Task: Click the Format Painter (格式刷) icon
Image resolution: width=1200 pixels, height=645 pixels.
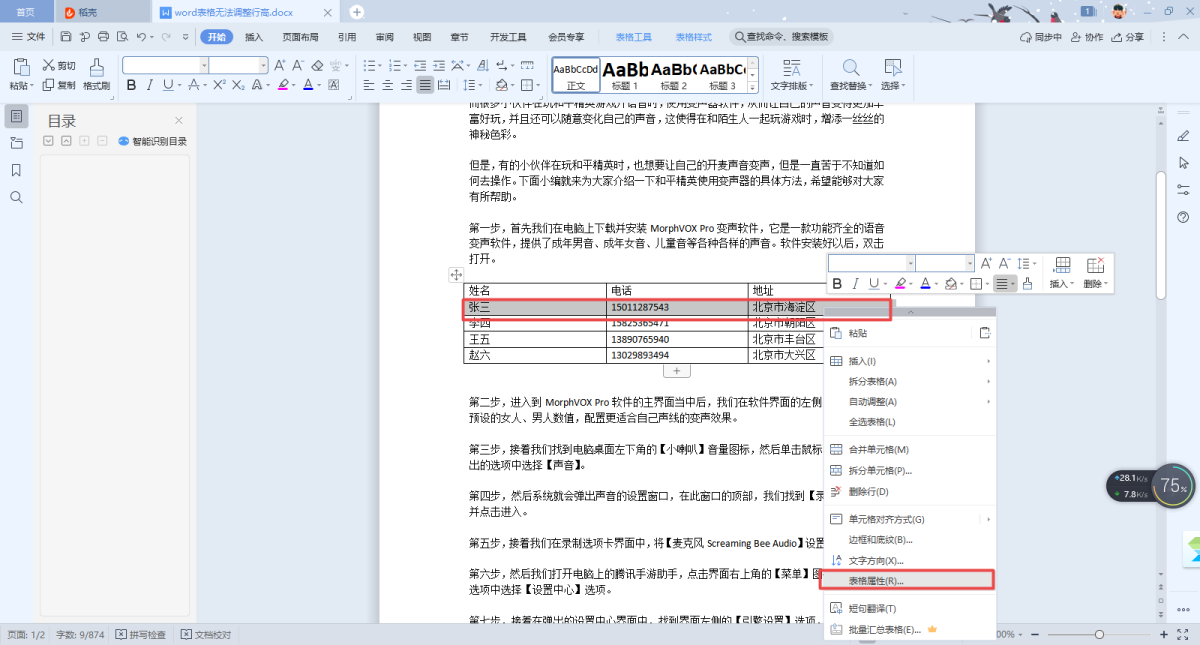Action: point(96,72)
